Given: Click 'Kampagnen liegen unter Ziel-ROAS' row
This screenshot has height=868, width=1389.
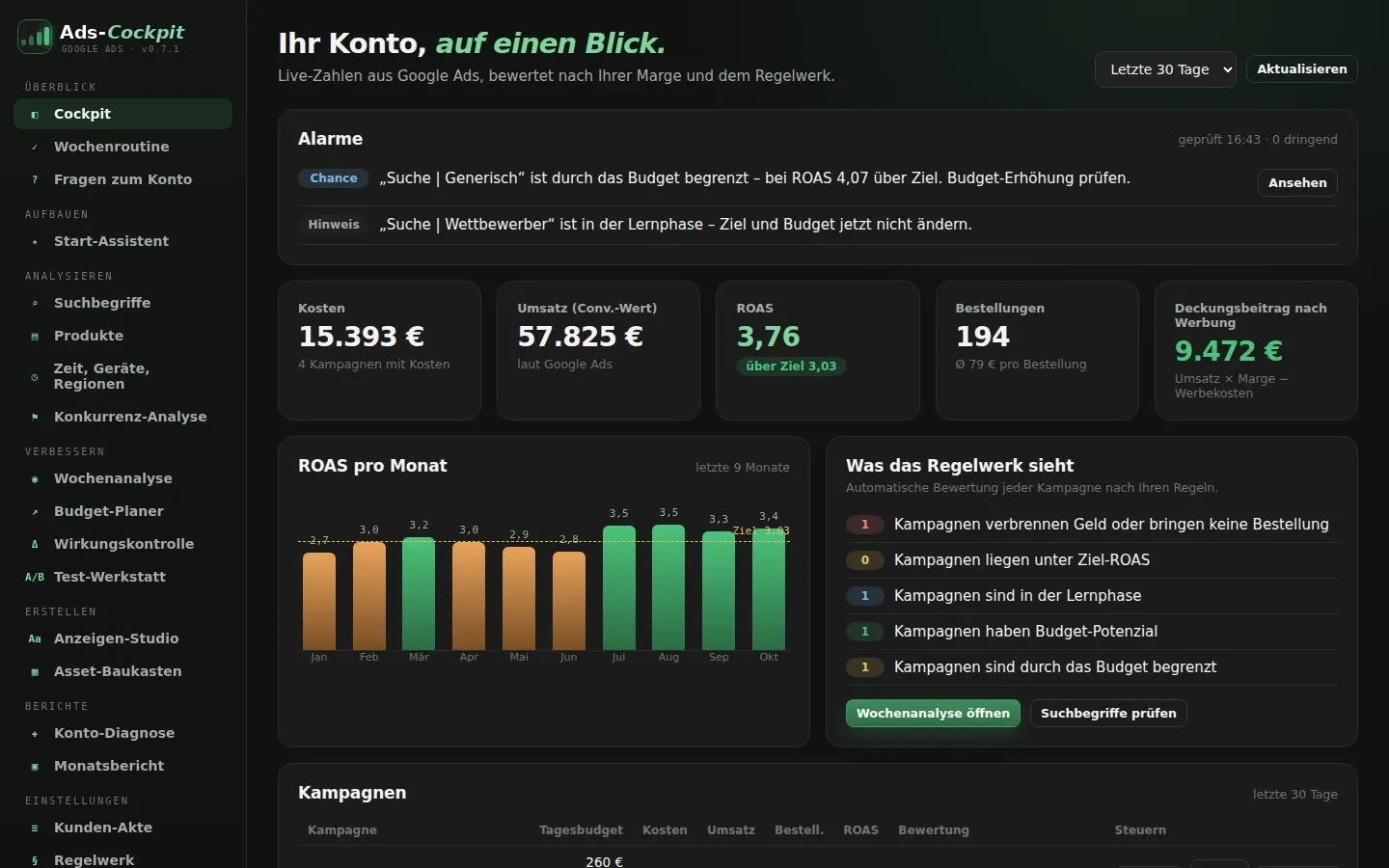Looking at the screenshot, I should point(1092,560).
